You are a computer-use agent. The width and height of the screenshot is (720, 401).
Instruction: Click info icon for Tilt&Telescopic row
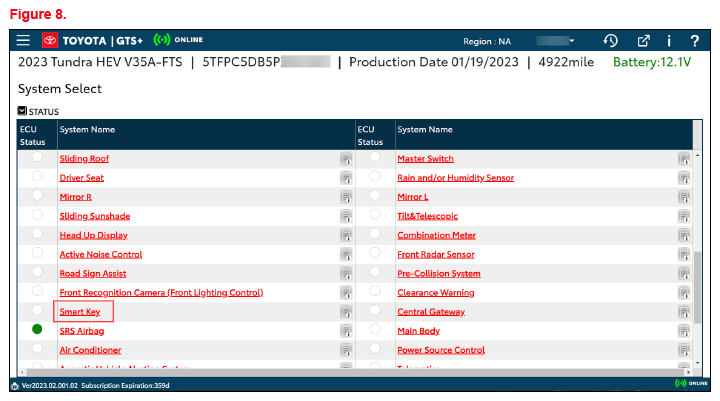click(x=684, y=216)
